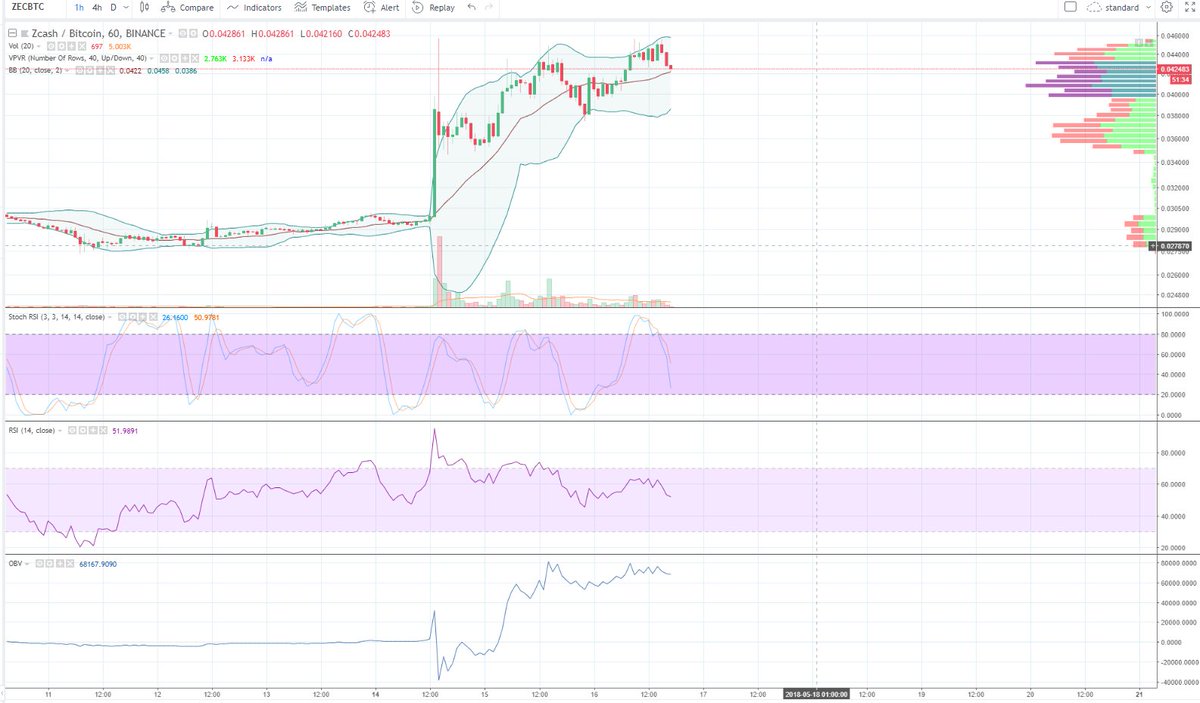Create an Alert
The height and width of the screenshot is (703, 1200).
[380, 8]
